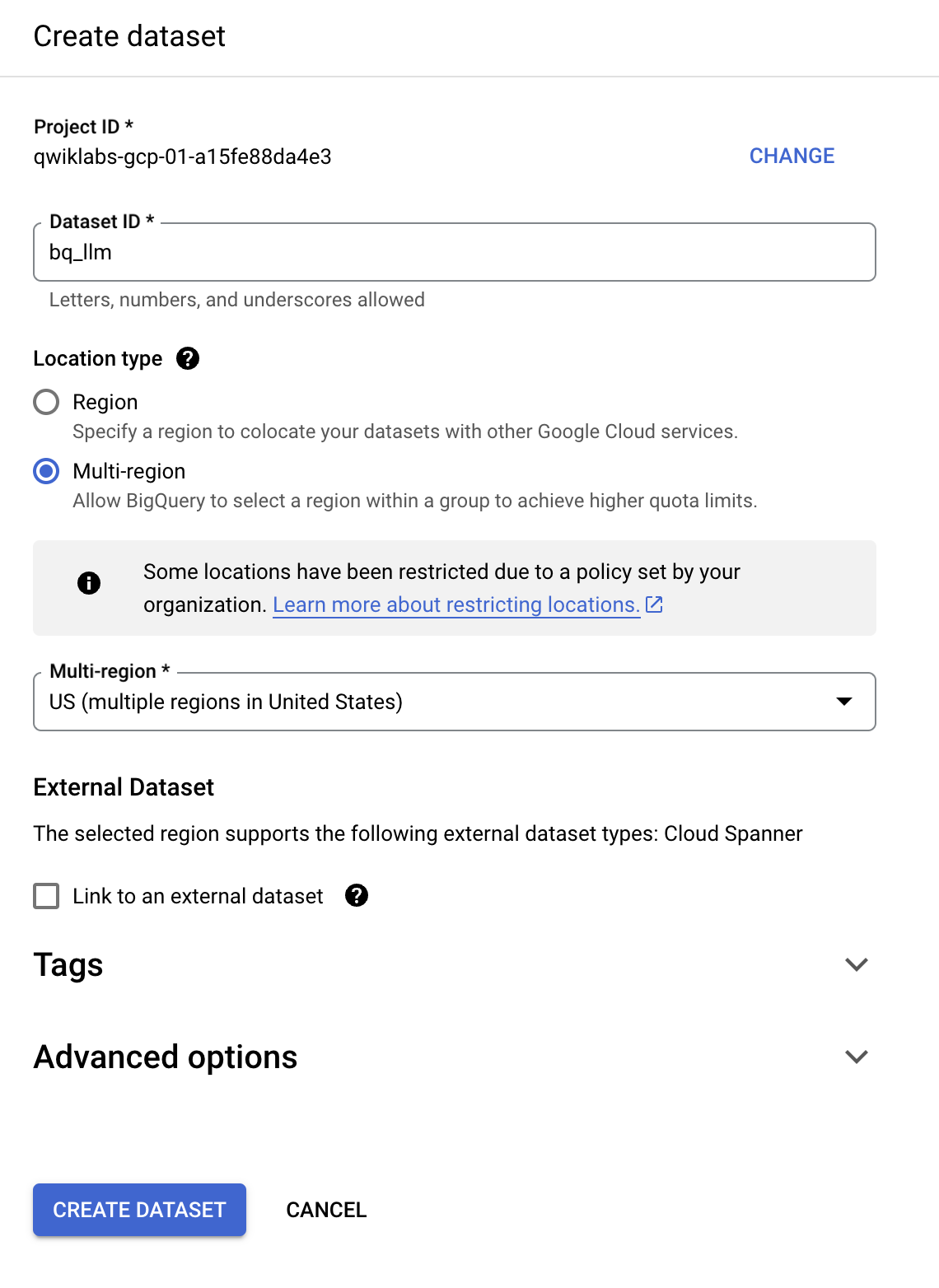
Task: Click the CANCEL button
Action: tap(326, 1210)
